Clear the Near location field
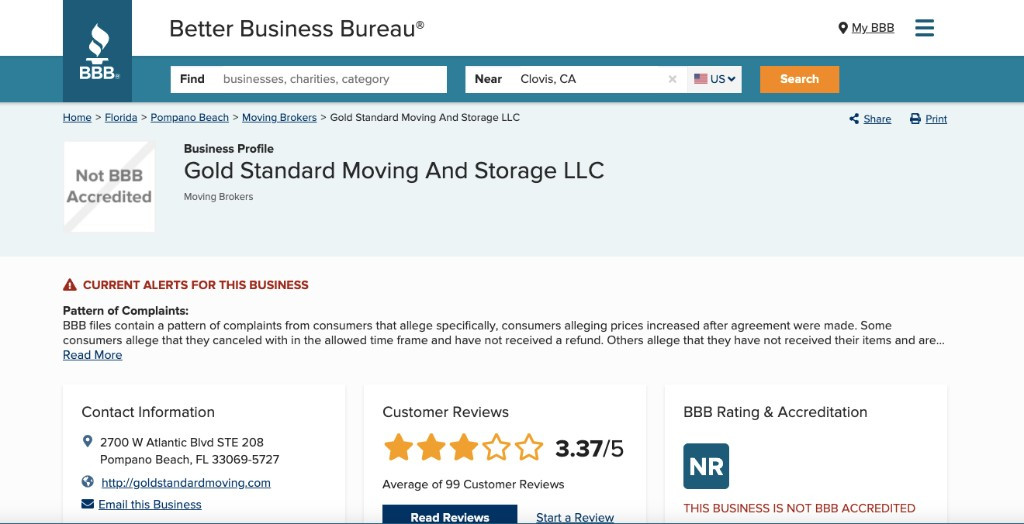Image resolution: width=1024 pixels, height=524 pixels. click(672, 79)
